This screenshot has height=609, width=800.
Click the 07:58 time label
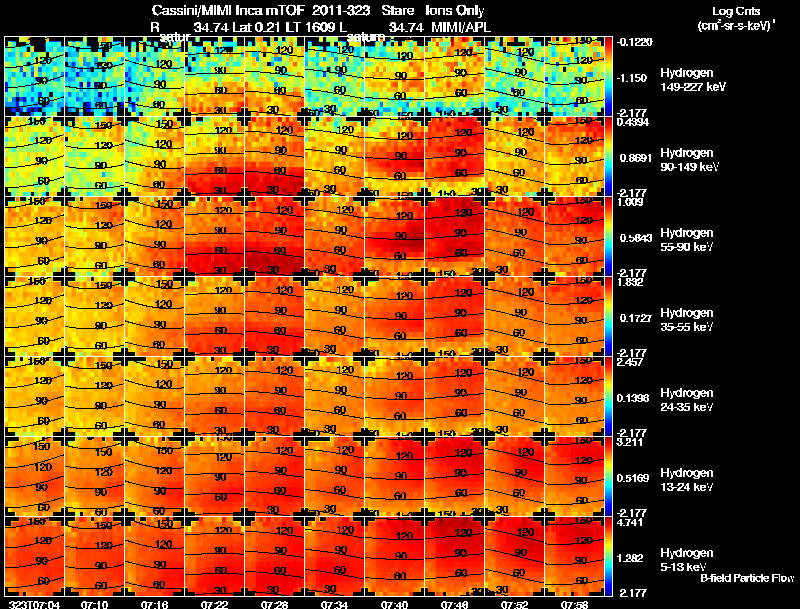[574, 605]
